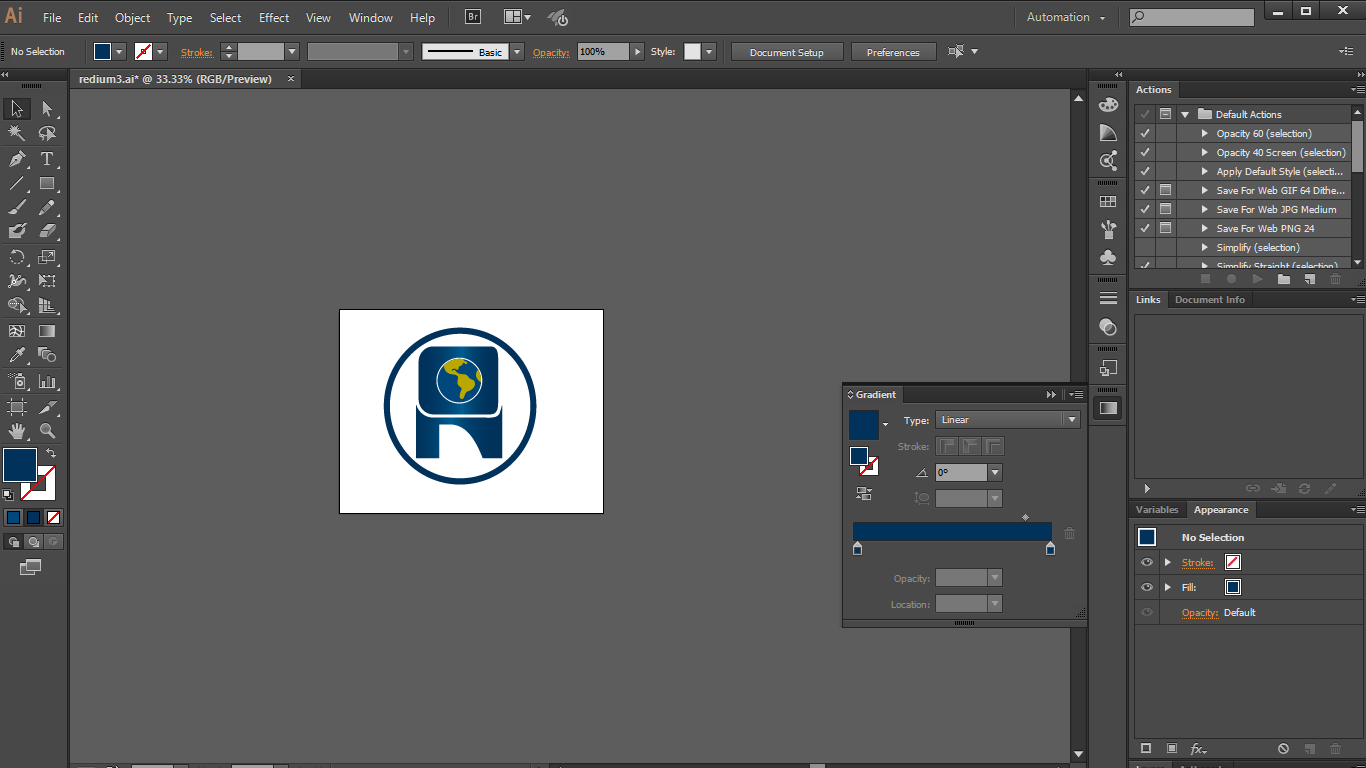The image size is (1366, 768).
Task: Toggle dialog box for Save For Web GIF
Action: coord(1165,190)
